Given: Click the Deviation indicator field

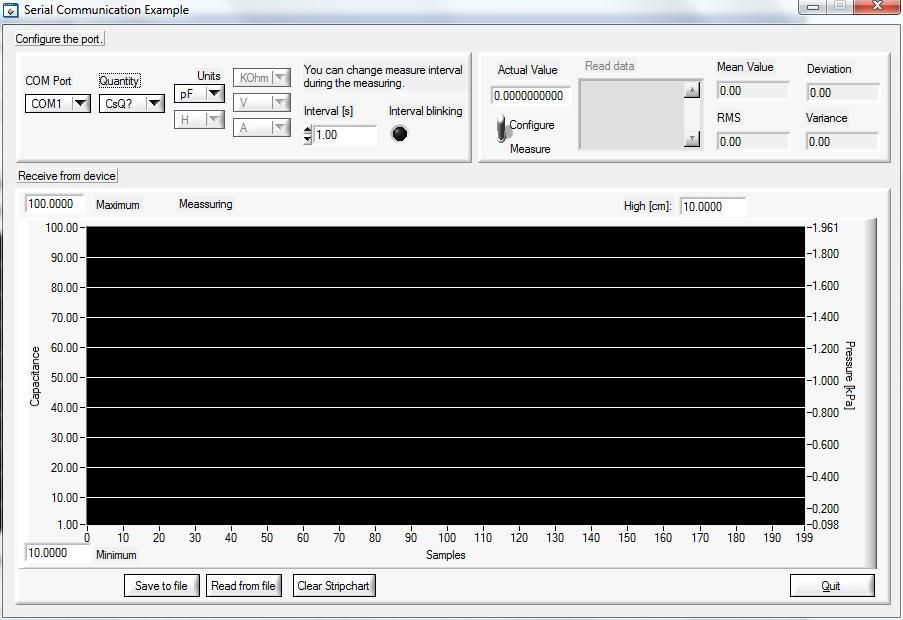Looking at the screenshot, I should [x=843, y=93].
